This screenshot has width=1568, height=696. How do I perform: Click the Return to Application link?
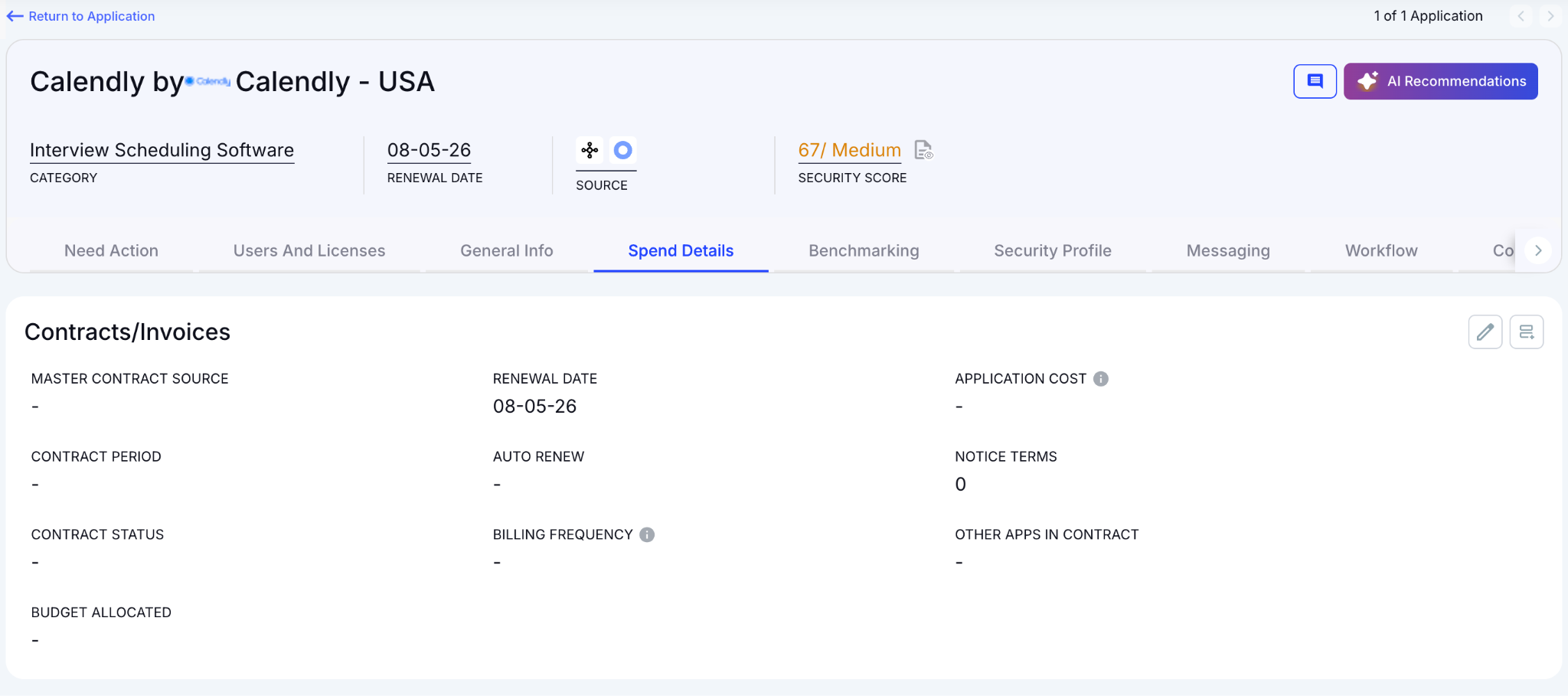click(91, 16)
